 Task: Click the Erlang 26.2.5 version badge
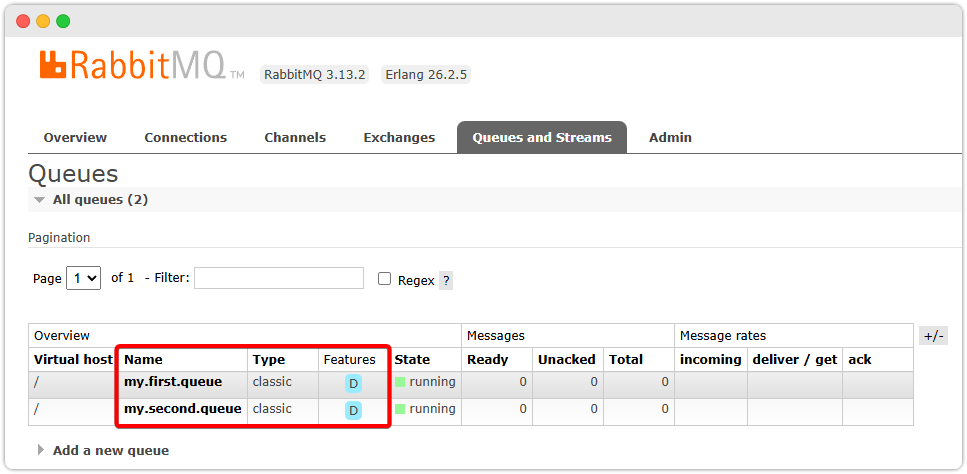click(x=426, y=75)
